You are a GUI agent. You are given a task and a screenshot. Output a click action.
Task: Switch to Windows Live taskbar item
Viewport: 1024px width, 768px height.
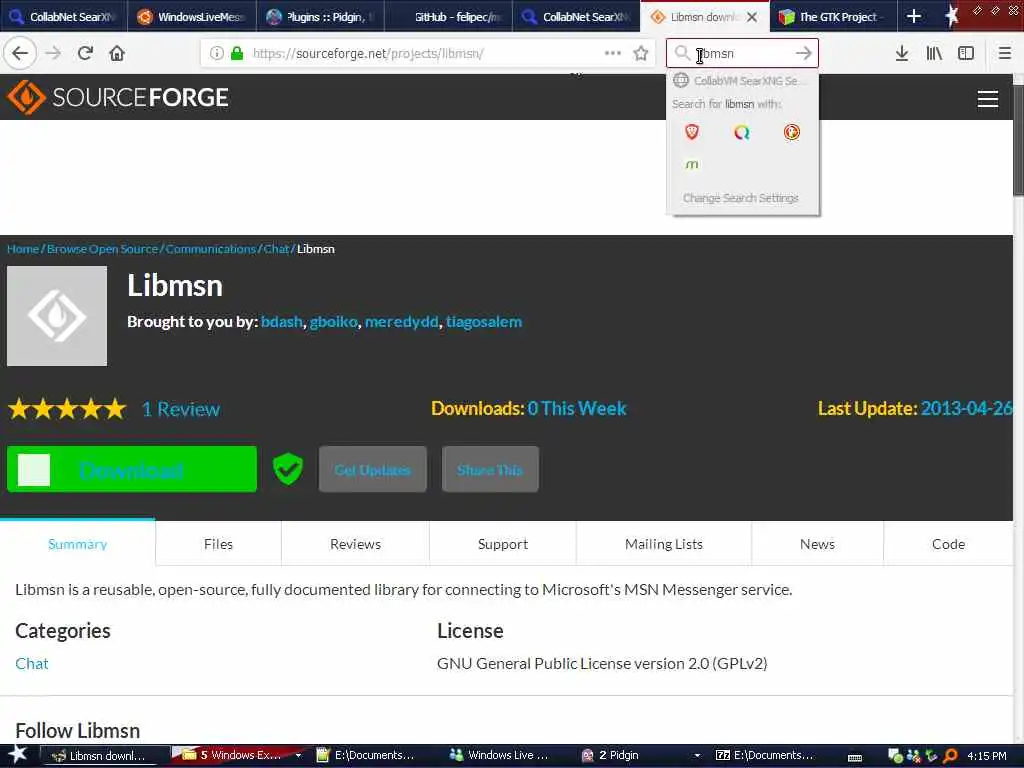(500, 756)
